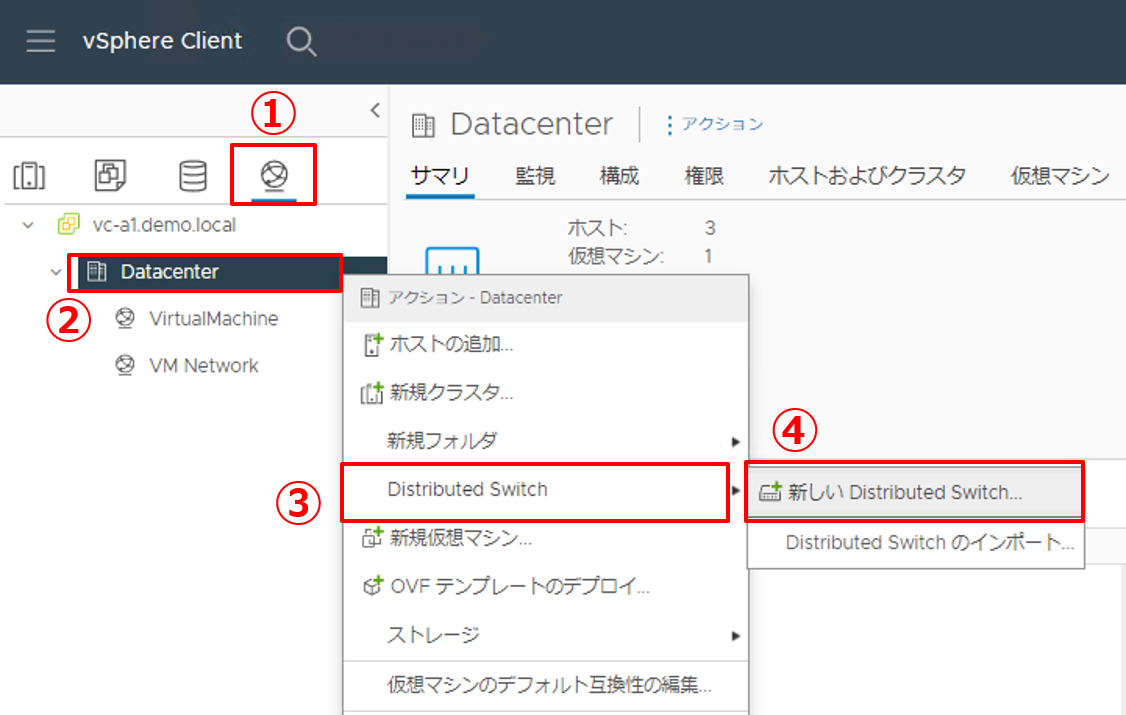Select 新しい Distributed Switch submenu item
The image size is (1126, 715).
coord(905,492)
